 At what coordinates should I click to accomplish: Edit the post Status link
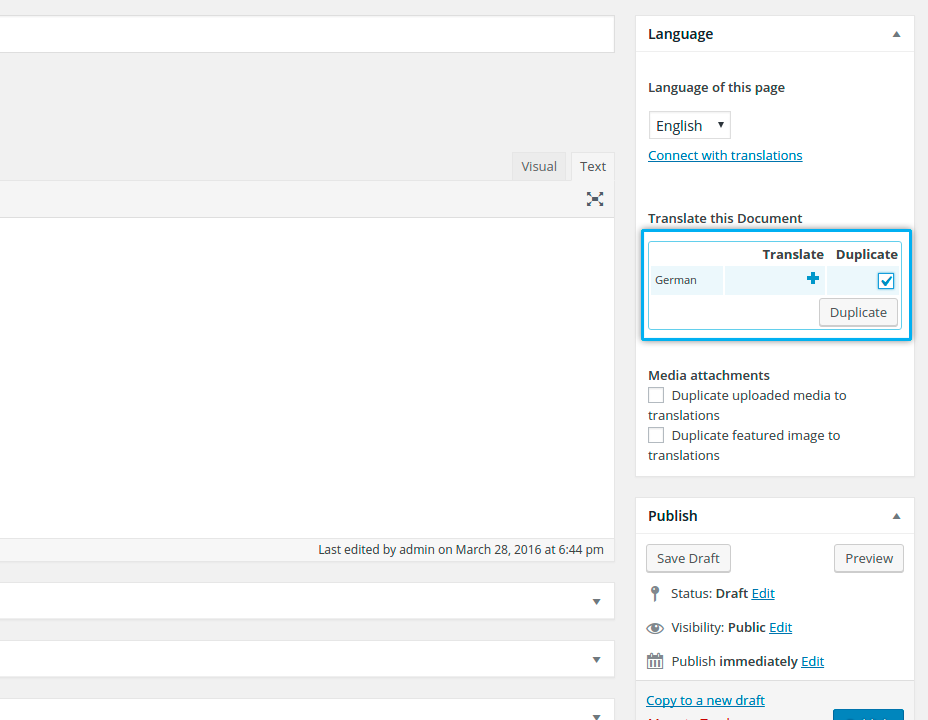pyautogui.click(x=763, y=593)
